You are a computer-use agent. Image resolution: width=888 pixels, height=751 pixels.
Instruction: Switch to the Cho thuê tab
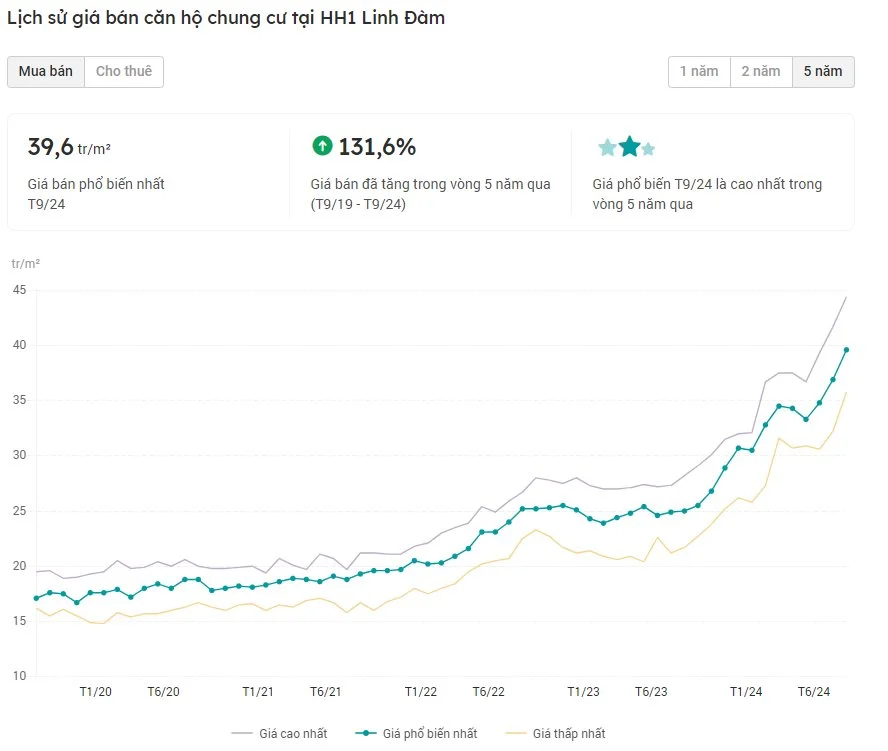click(x=124, y=71)
